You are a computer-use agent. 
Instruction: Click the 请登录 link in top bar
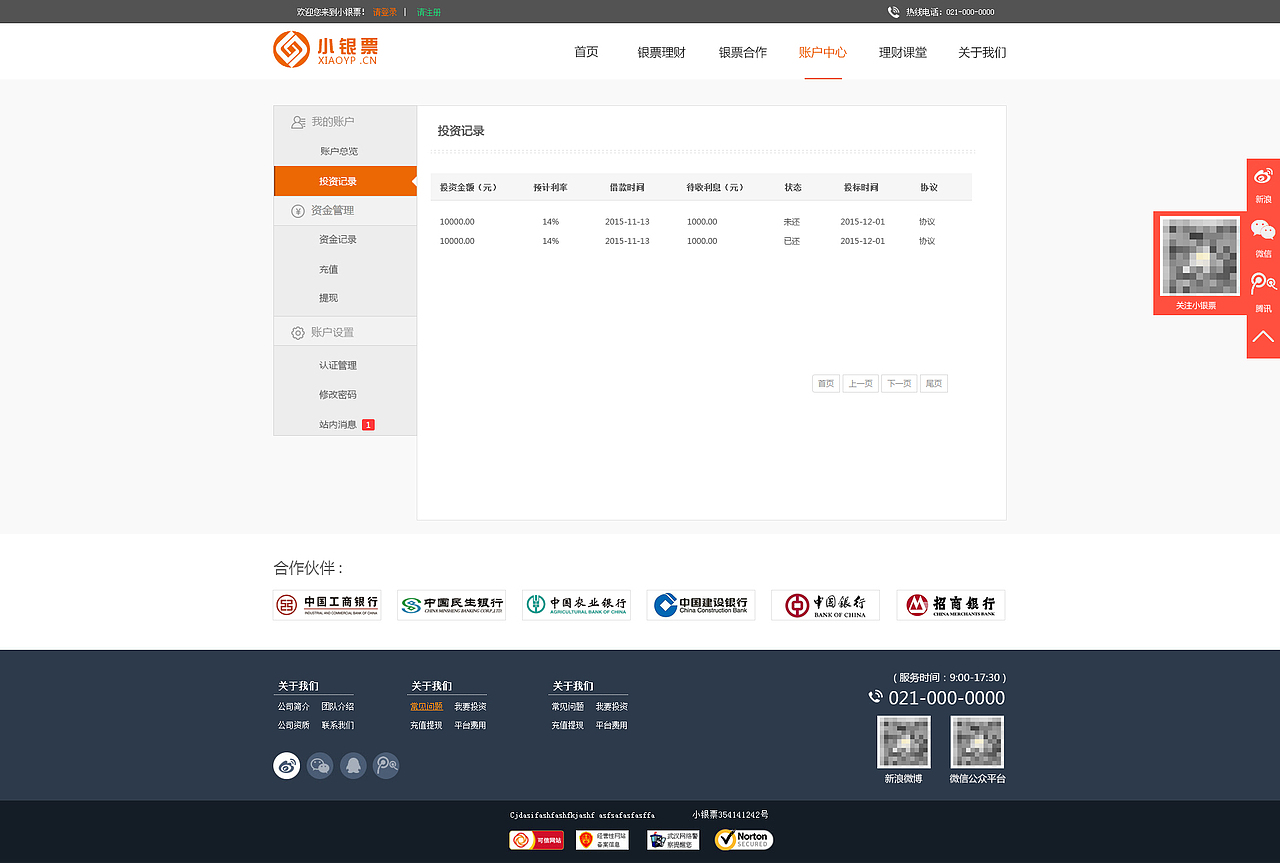tap(385, 12)
